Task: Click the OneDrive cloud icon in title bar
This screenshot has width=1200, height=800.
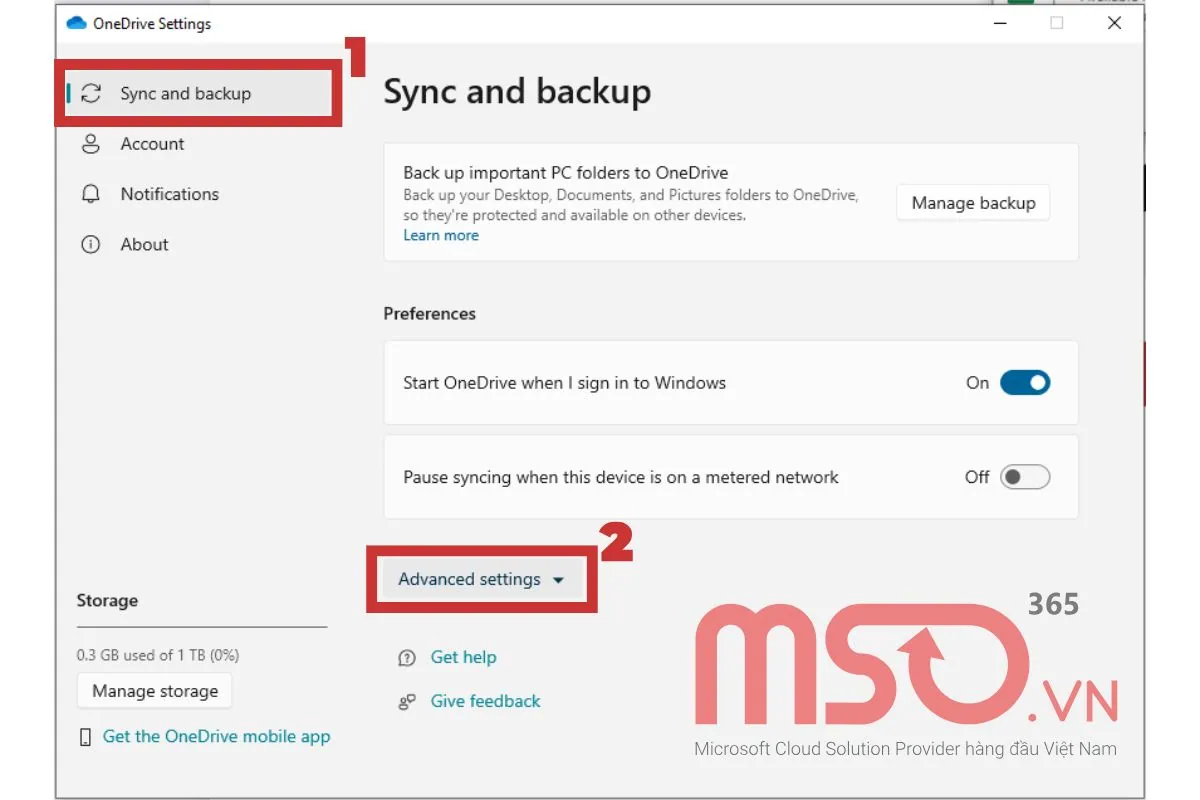Action: 76,24
